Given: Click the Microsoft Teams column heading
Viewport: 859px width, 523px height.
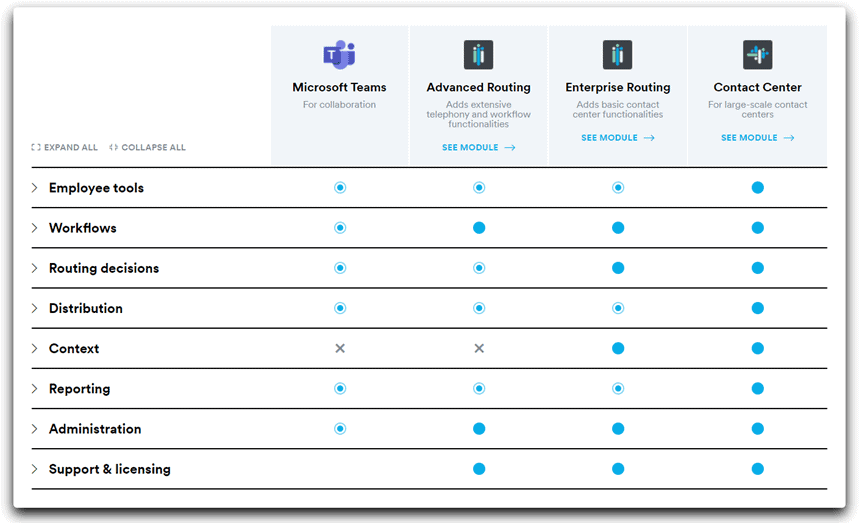Looking at the screenshot, I should [x=339, y=87].
